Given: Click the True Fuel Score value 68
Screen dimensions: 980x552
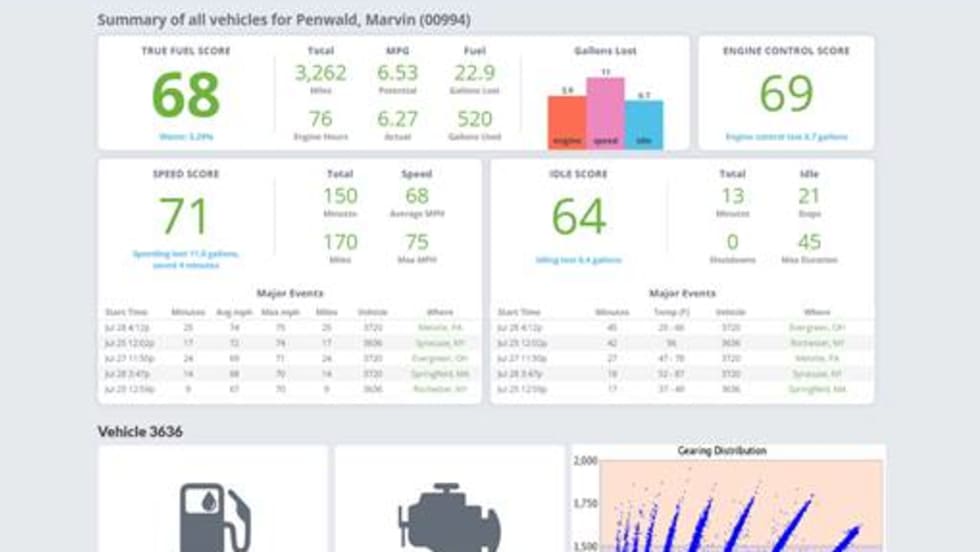Looking at the screenshot, I should tap(185, 94).
